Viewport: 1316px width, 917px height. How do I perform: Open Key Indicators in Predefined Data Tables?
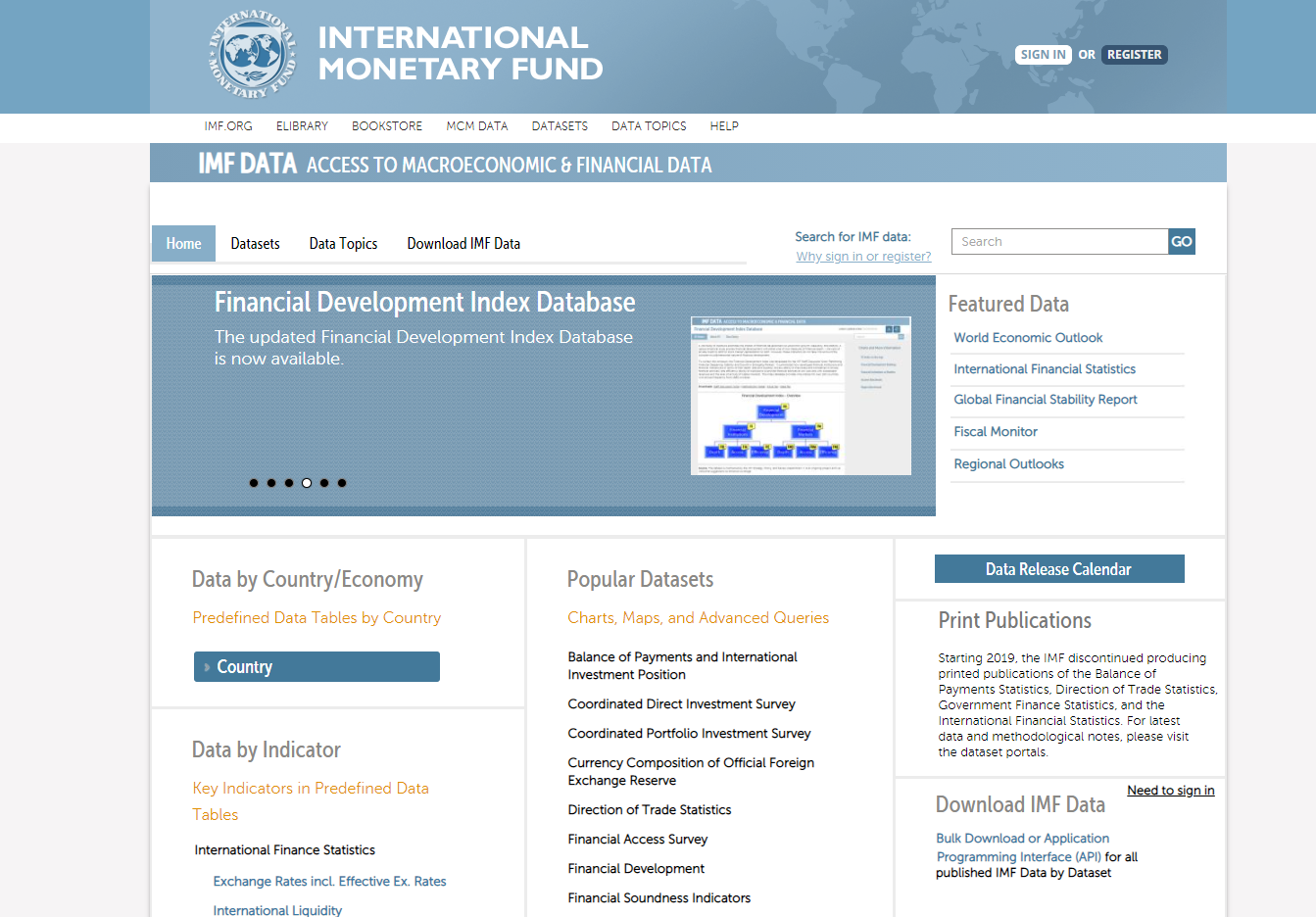pyautogui.click(x=311, y=801)
